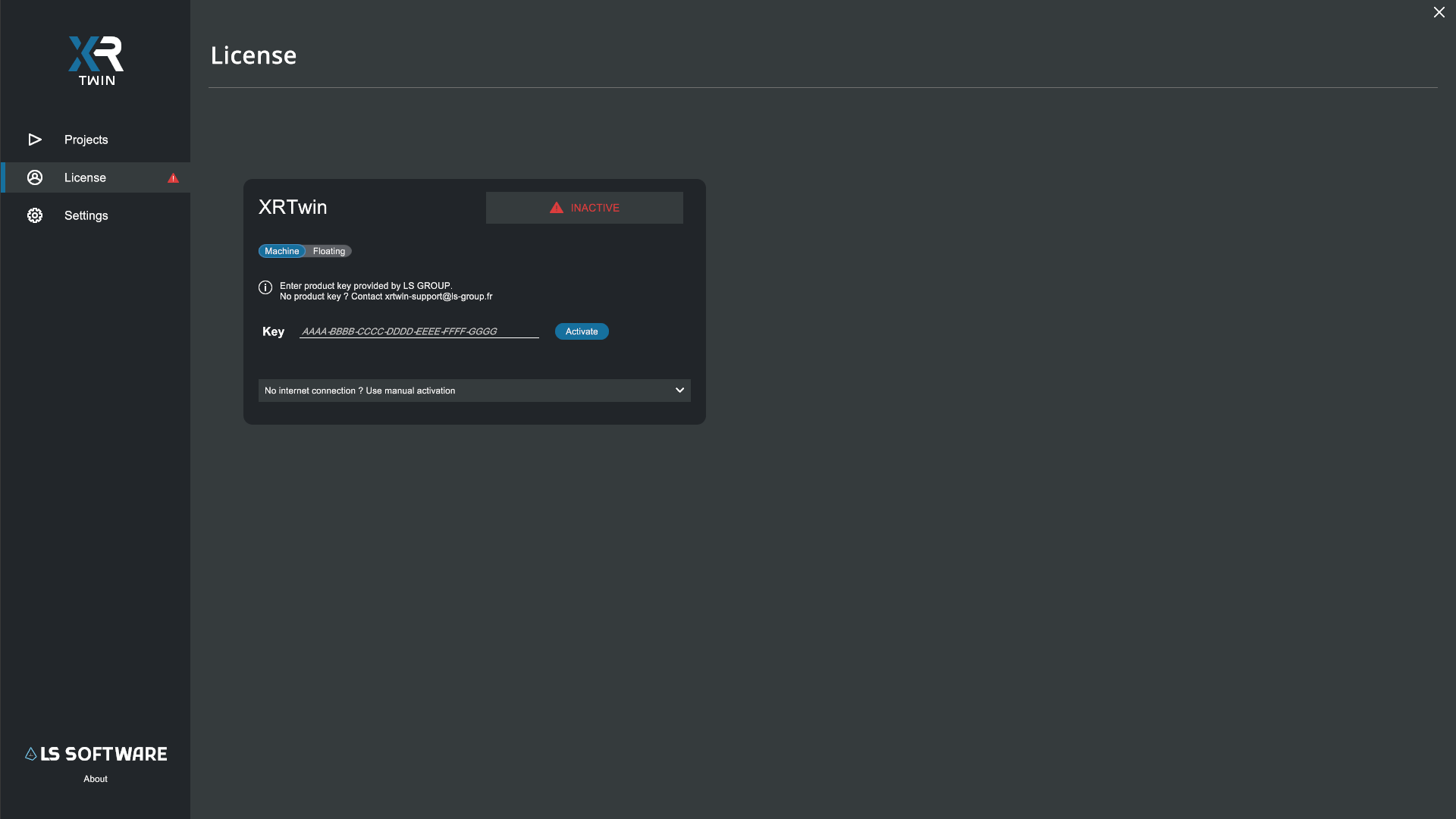1456x819 pixels.
Task: Open the About link
Action: [96, 779]
